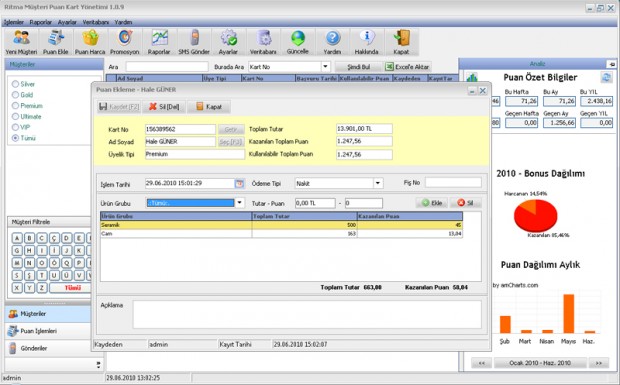Screen dimensions: 620x385
Task: Expand the Ürün Grubu dropdown
Action: pos(240,203)
